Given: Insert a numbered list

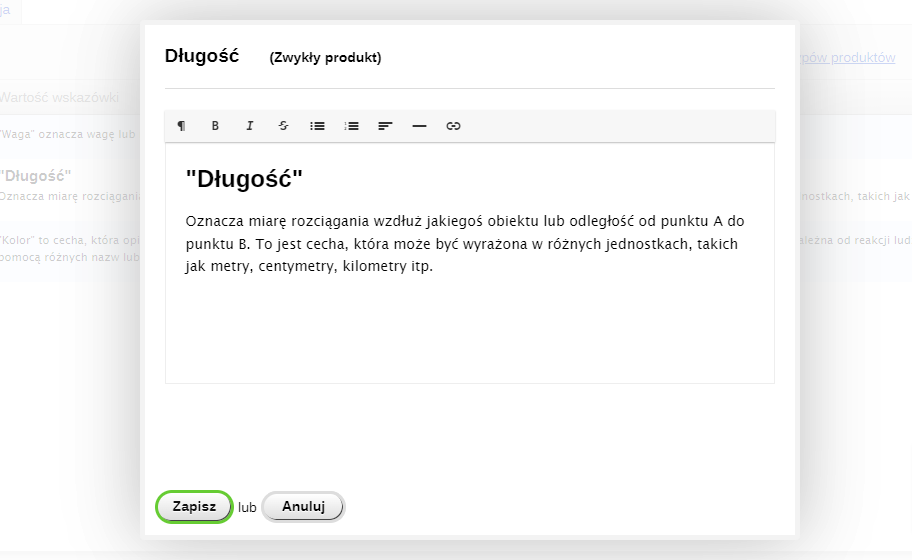Looking at the screenshot, I should 351,126.
